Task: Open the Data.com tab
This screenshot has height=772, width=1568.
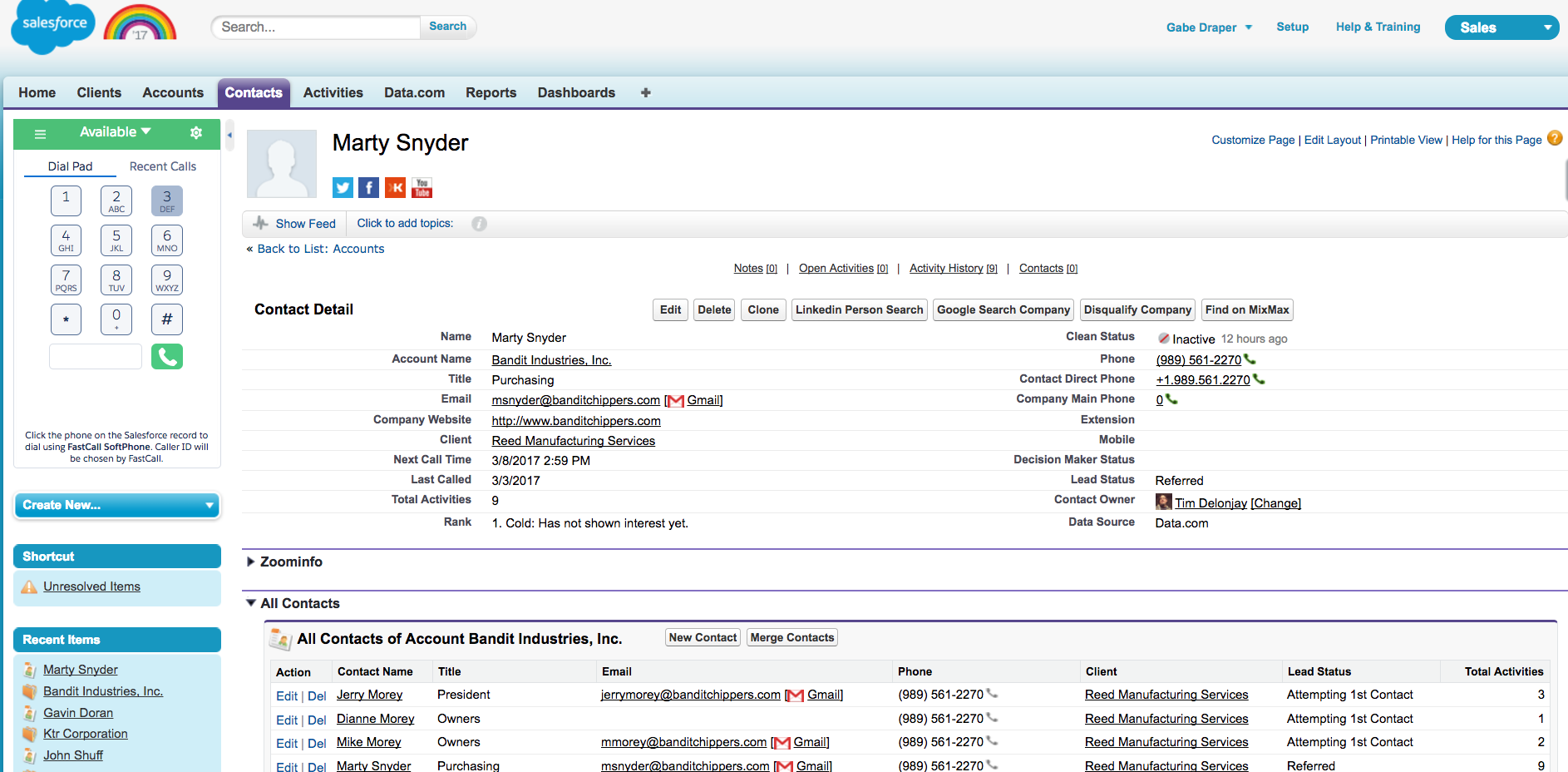Action: 414,92
